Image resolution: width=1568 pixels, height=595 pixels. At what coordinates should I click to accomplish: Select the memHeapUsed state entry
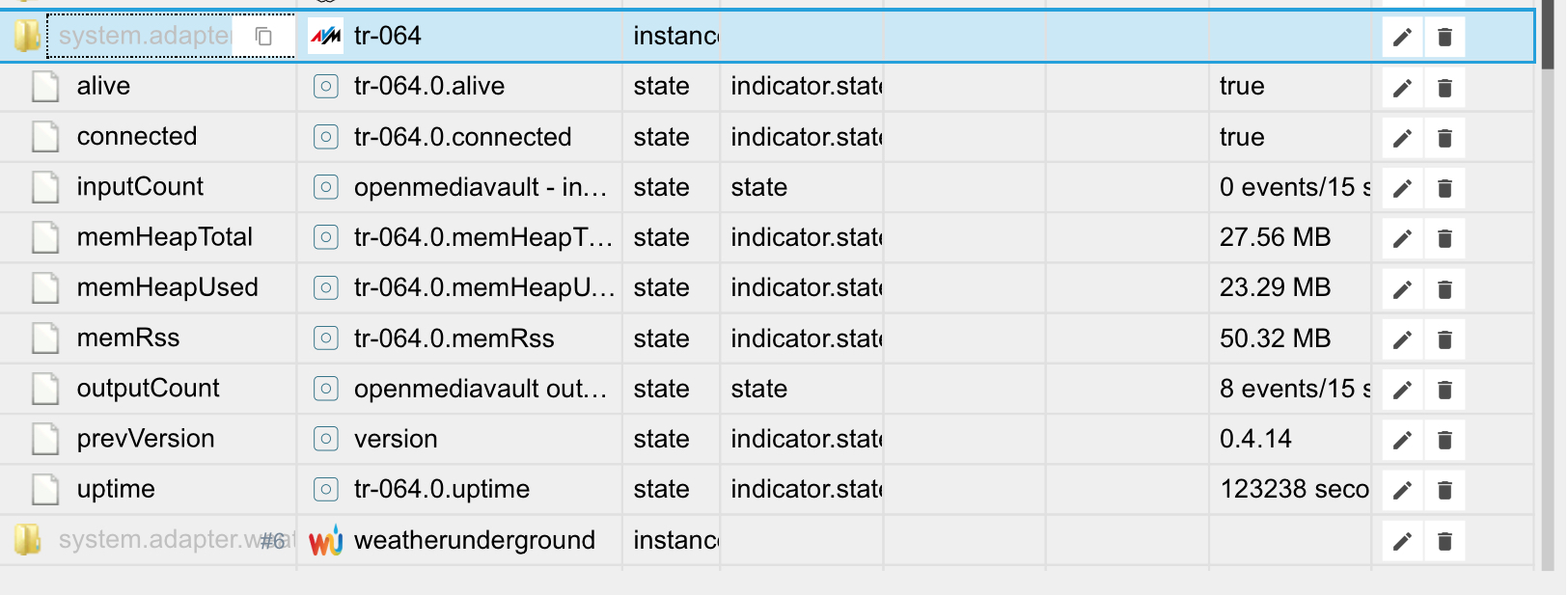click(x=167, y=287)
